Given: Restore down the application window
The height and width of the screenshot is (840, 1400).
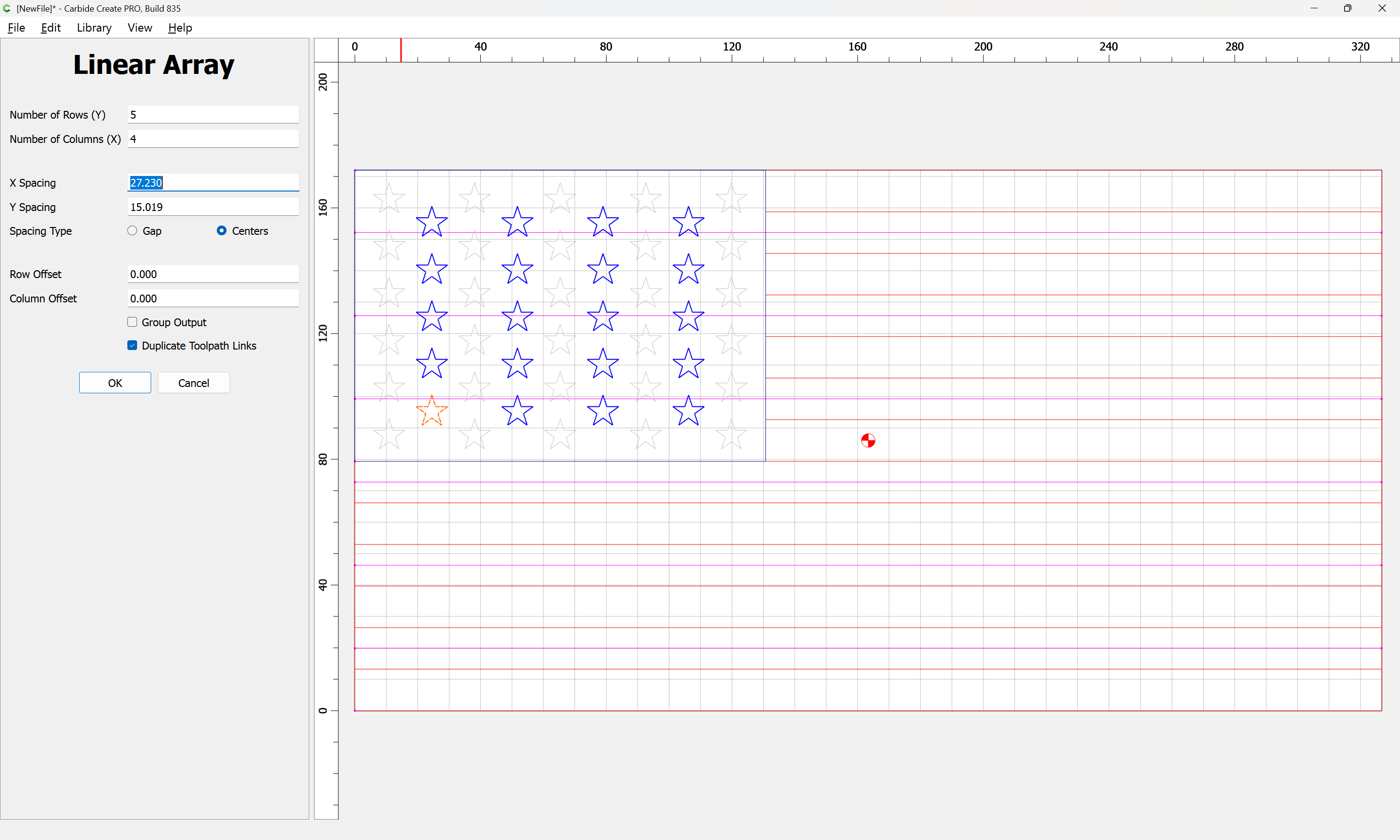Looking at the screenshot, I should pos(1347,8).
